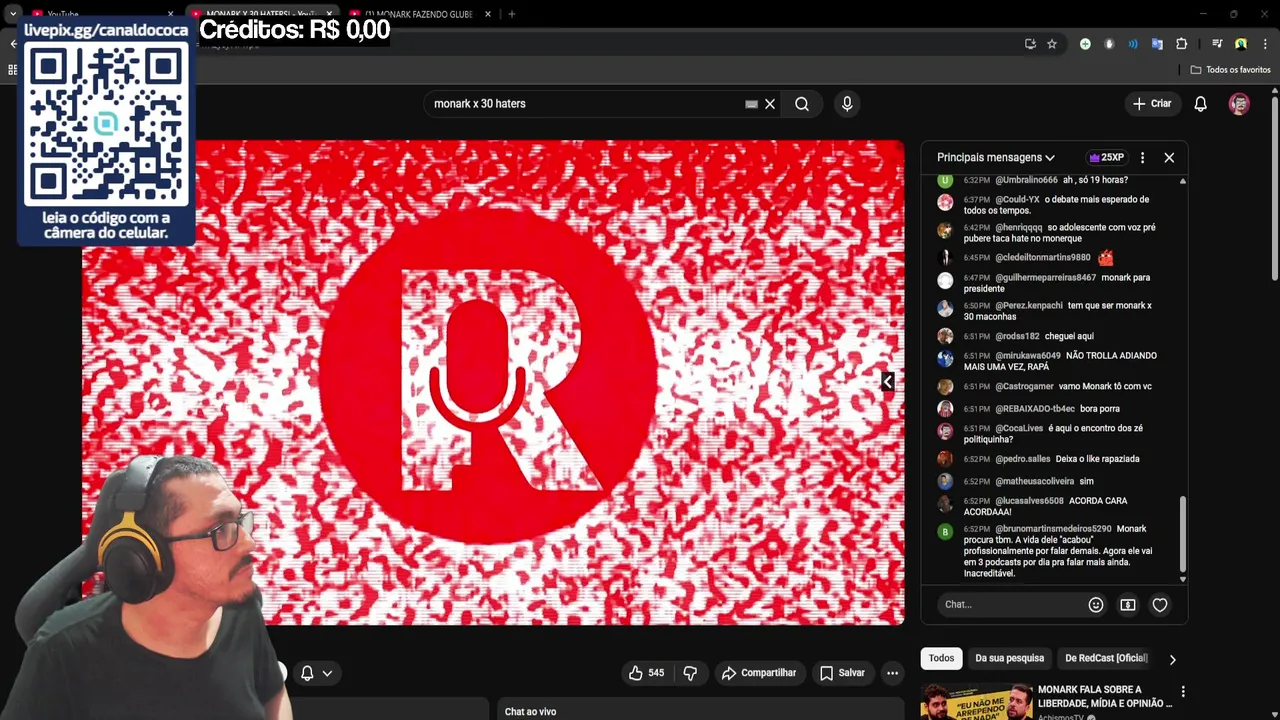Open the Google Translate extension icon
The width and height of the screenshot is (1280, 720).
tap(1157, 44)
